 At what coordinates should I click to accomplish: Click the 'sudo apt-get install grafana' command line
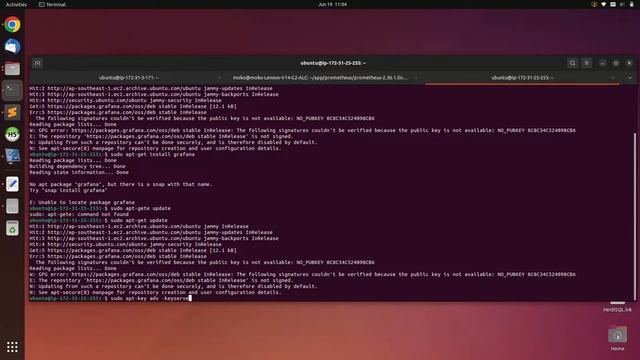[x=112, y=154]
